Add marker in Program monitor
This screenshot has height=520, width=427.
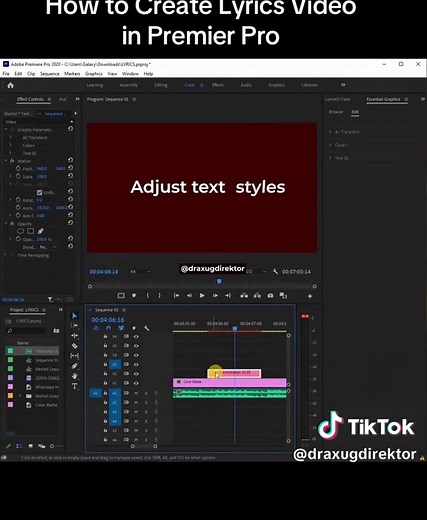click(134, 295)
